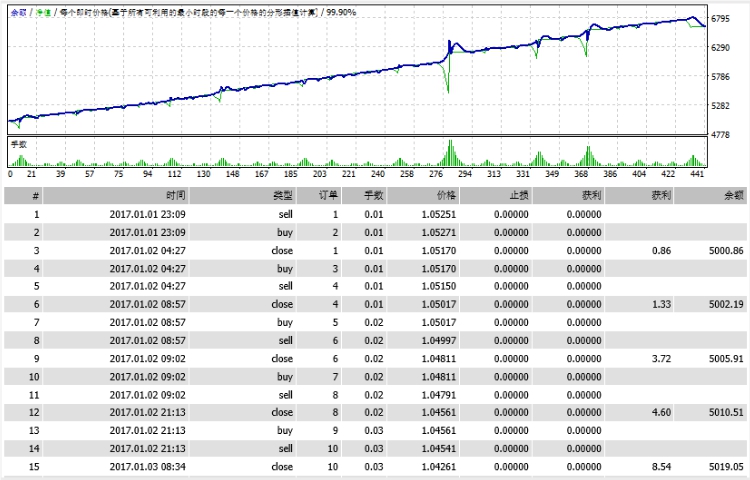This screenshot has width=750, height=480.
Task: Click the balance value 5019.05
Action: pyautogui.click(x=726, y=467)
